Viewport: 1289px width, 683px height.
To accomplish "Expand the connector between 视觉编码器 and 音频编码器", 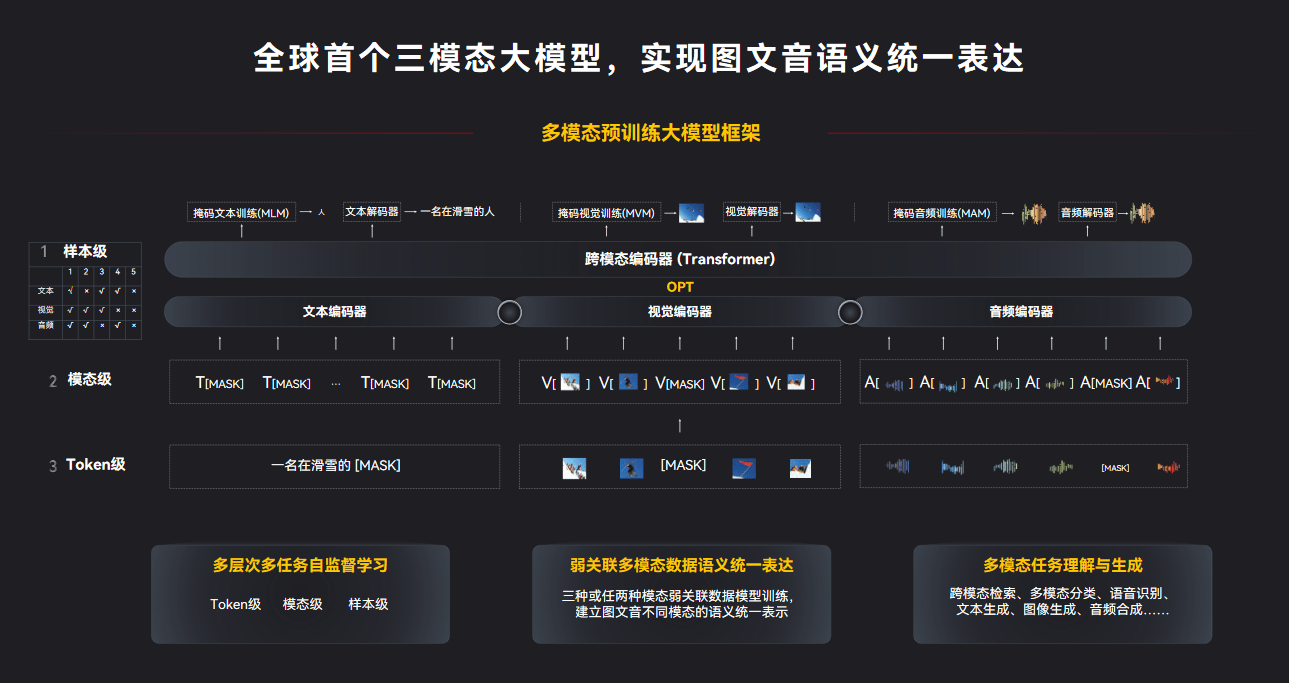I will (x=850, y=311).
